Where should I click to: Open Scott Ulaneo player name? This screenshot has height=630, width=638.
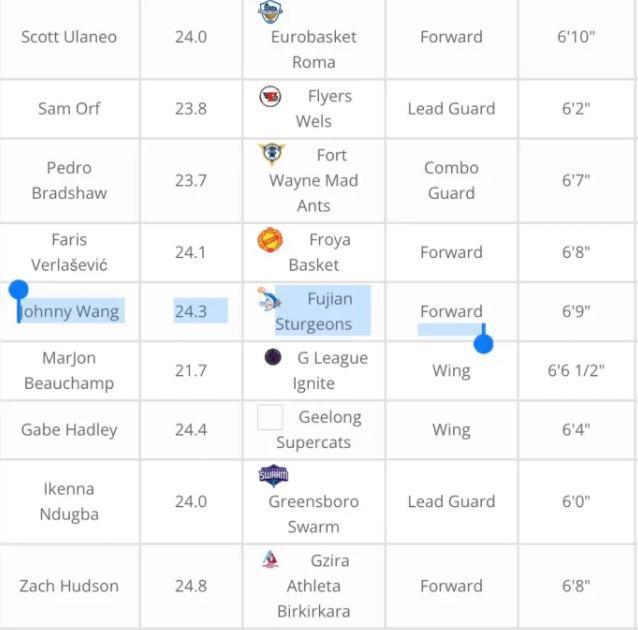pyautogui.click(x=69, y=37)
